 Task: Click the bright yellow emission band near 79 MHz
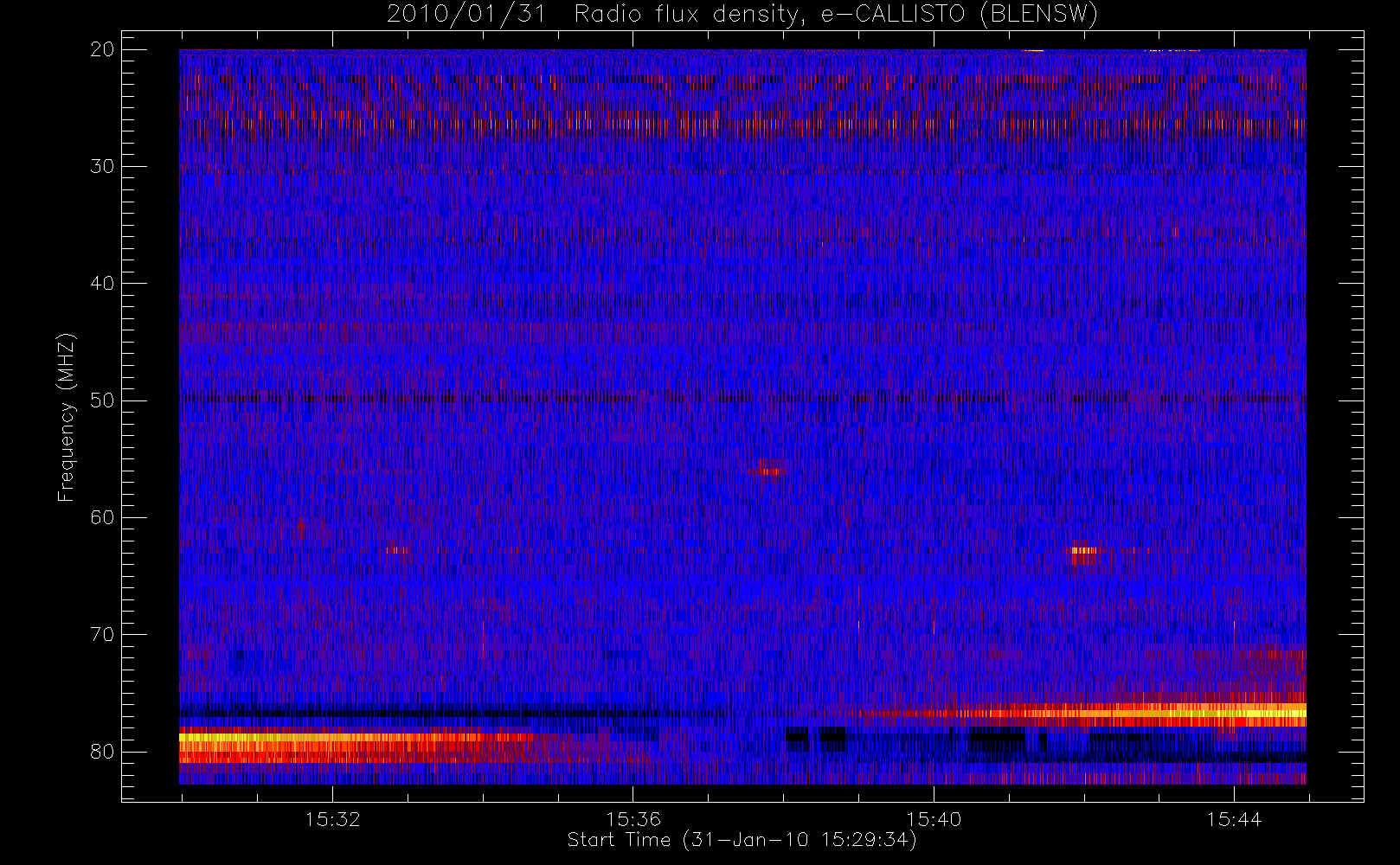pyautogui.click(x=355, y=738)
